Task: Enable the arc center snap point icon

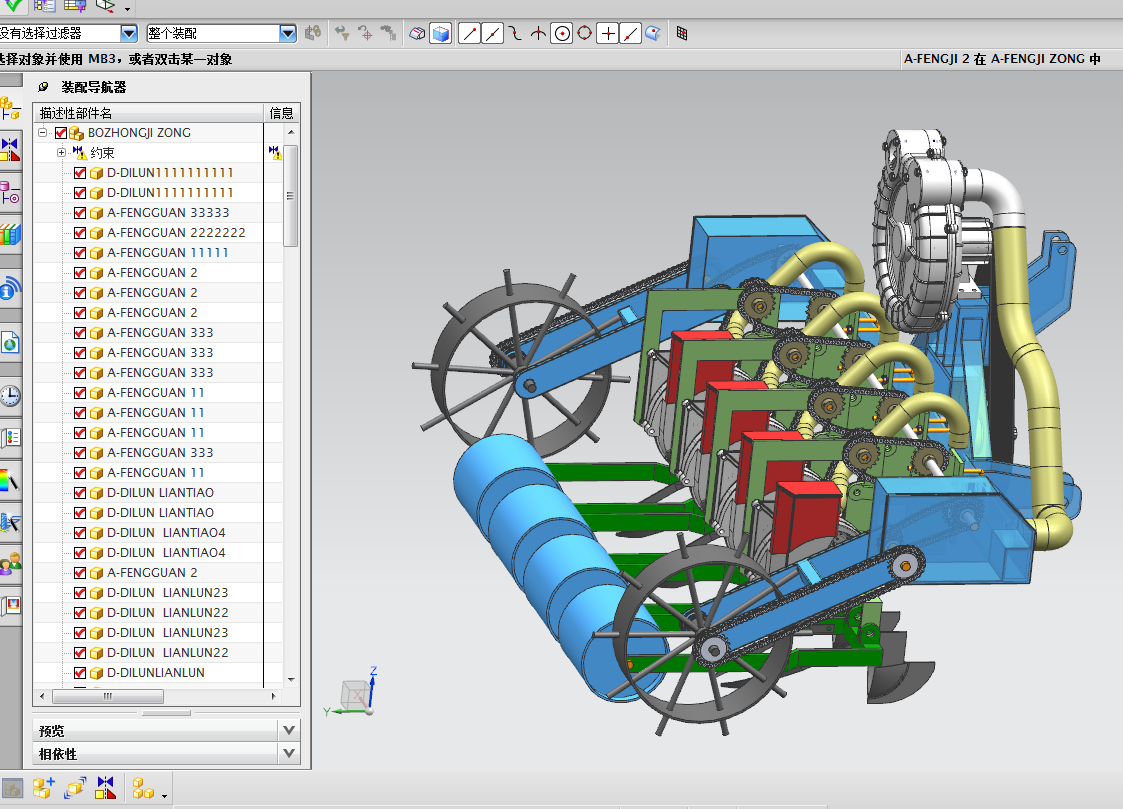Action: point(562,34)
